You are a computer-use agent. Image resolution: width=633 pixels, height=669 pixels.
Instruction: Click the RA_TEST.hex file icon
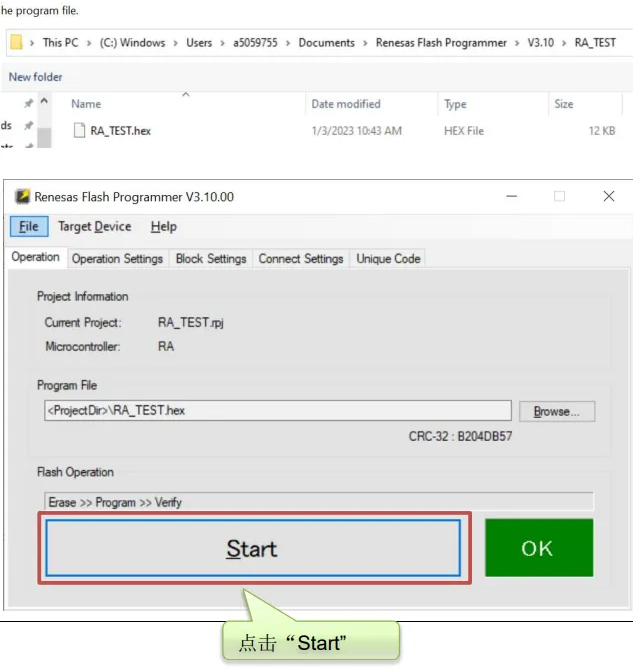(79, 130)
